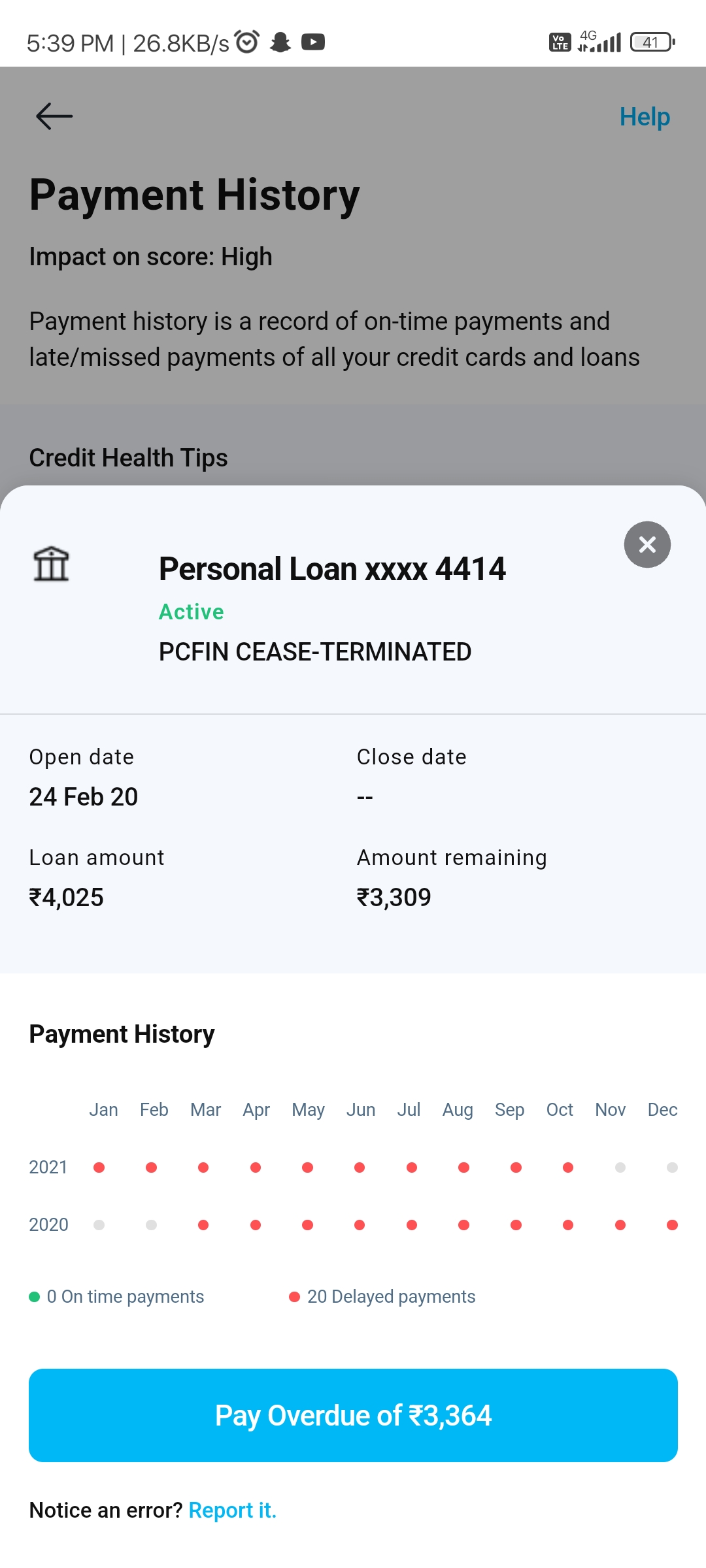This screenshot has width=706, height=1568.
Task: Close the Personal Loan details sheet
Action: pyautogui.click(x=647, y=544)
